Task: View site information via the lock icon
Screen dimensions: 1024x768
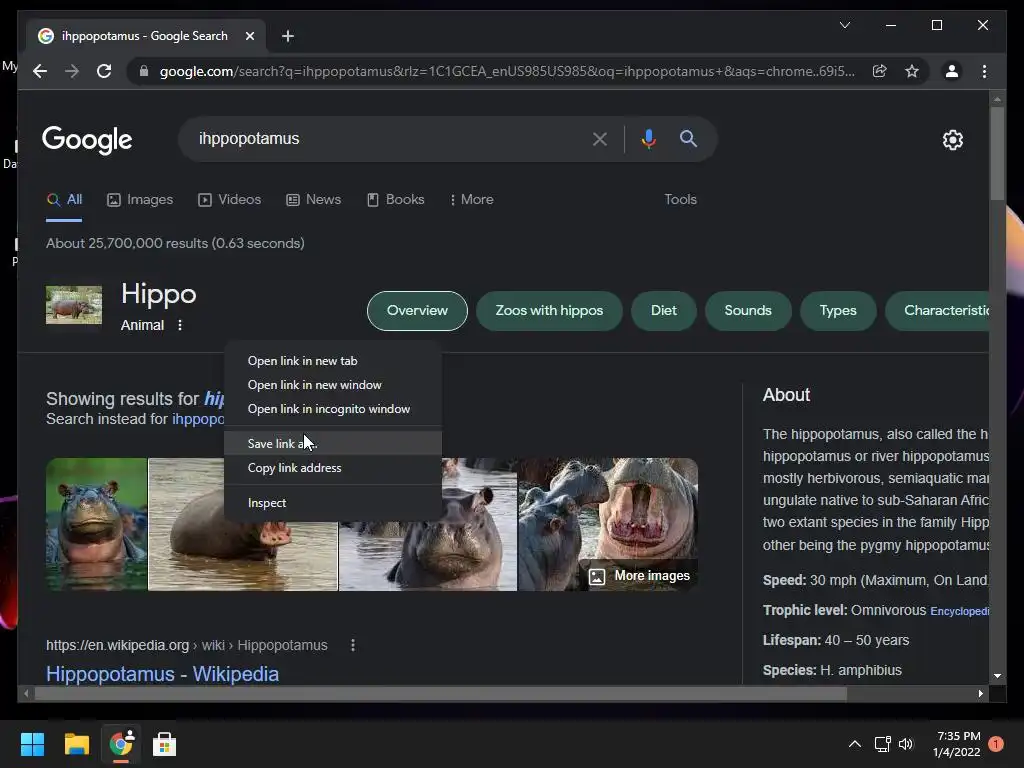Action: click(144, 71)
